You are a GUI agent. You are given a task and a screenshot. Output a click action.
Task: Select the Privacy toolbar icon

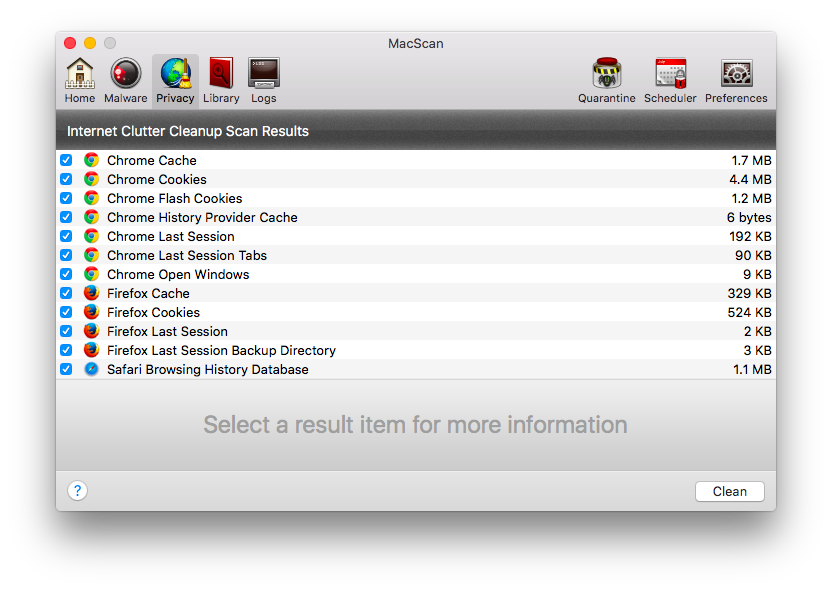[x=175, y=81]
